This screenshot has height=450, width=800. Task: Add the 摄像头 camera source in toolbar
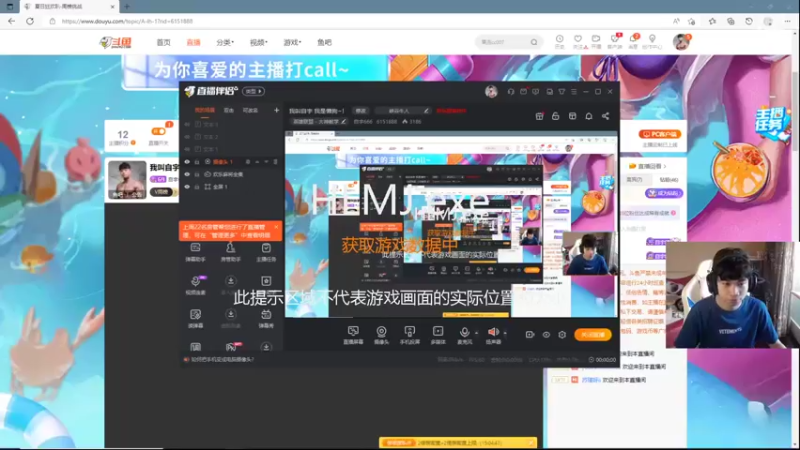[x=381, y=335]
